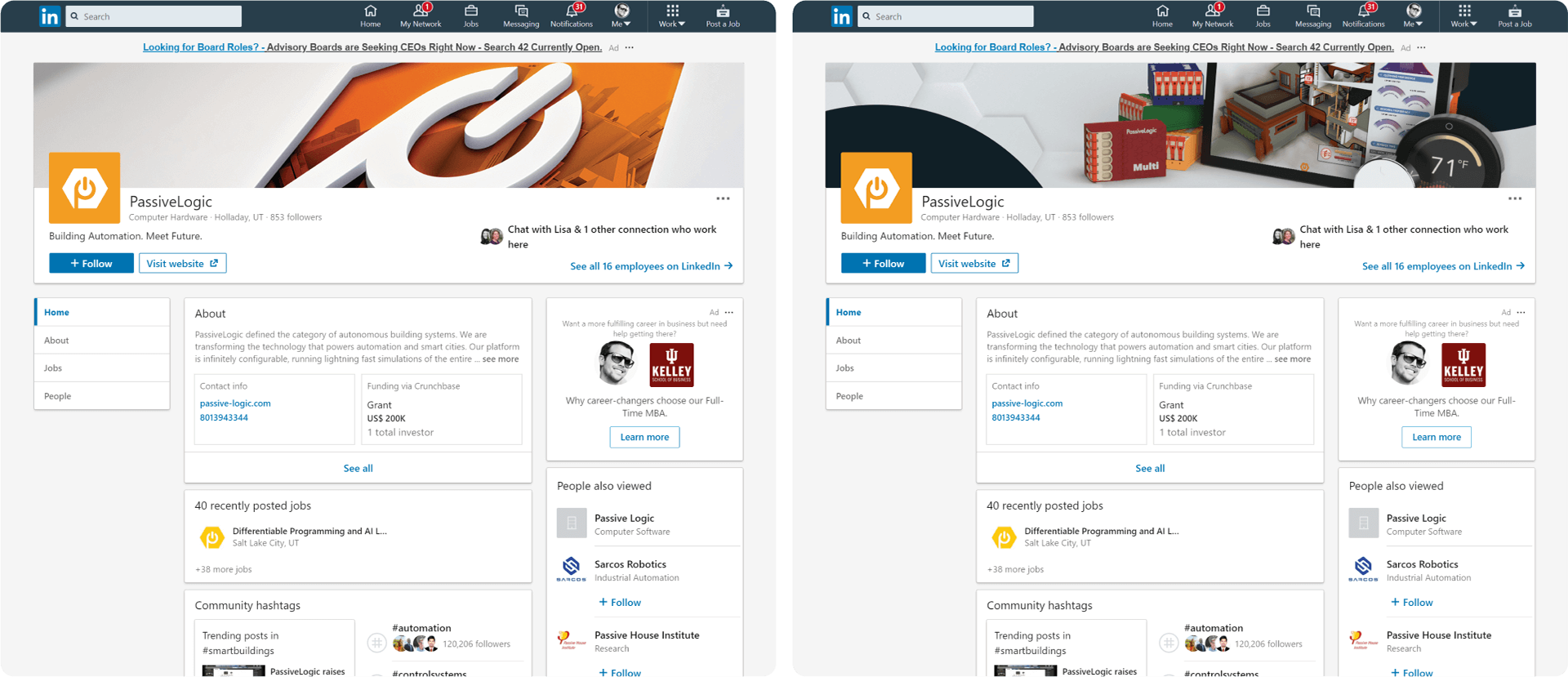The height and width of the screenshot is (677, 1568).
Task: Select About tab in right window sidebar
Action: (x=894, y=341)
